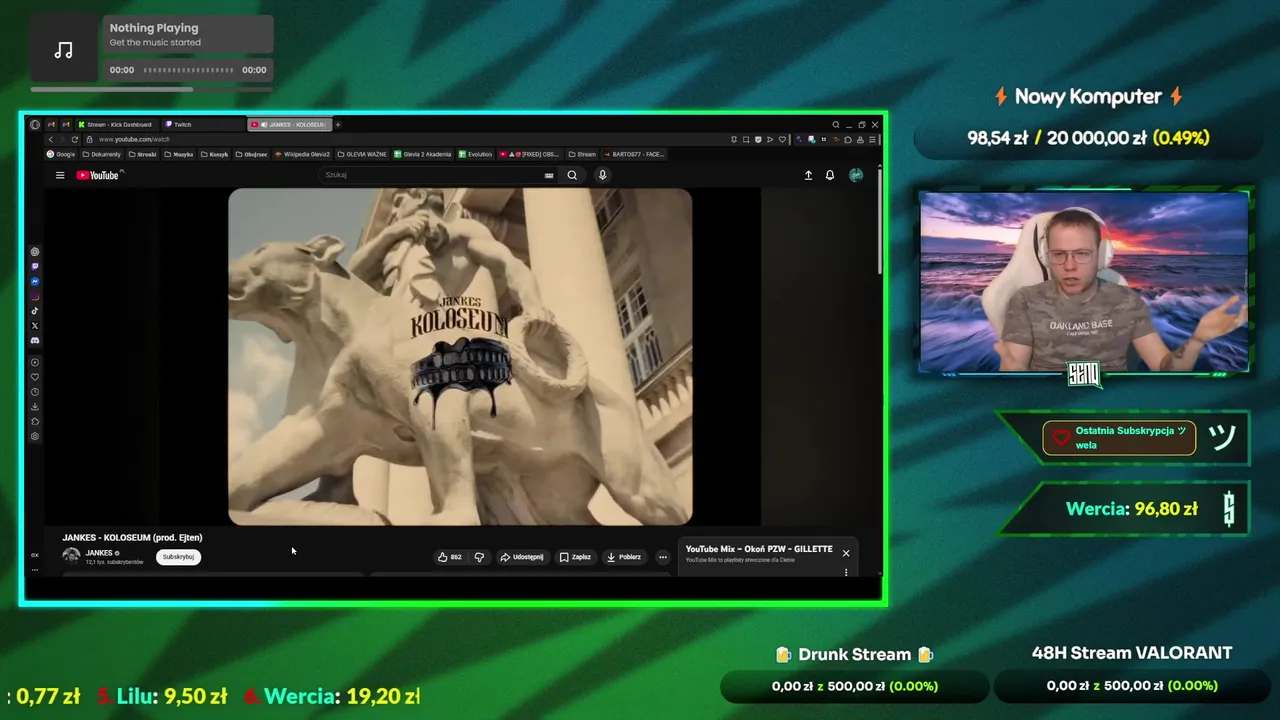This screenshot has width=1280, height=720.
Task: Open the Wikipedia Glevia2 bookmark
Action: click(302, 154)
